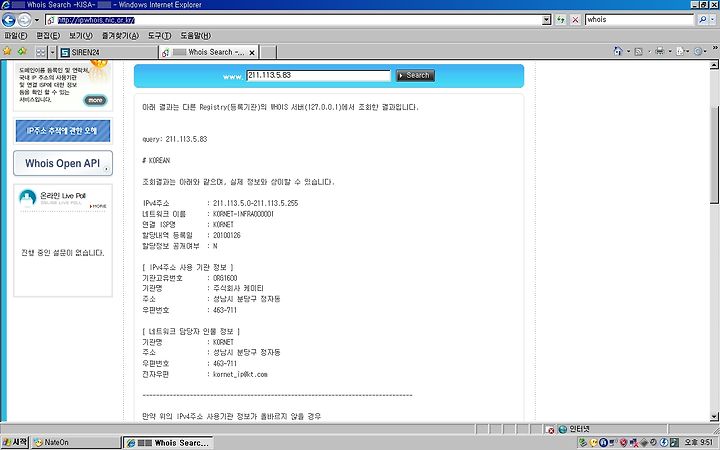Image resolution: width=720 pixels, height=450 pixels.
Task: Open the IP주소 추적에 관한 오해 banner
Action: point(63,131)
